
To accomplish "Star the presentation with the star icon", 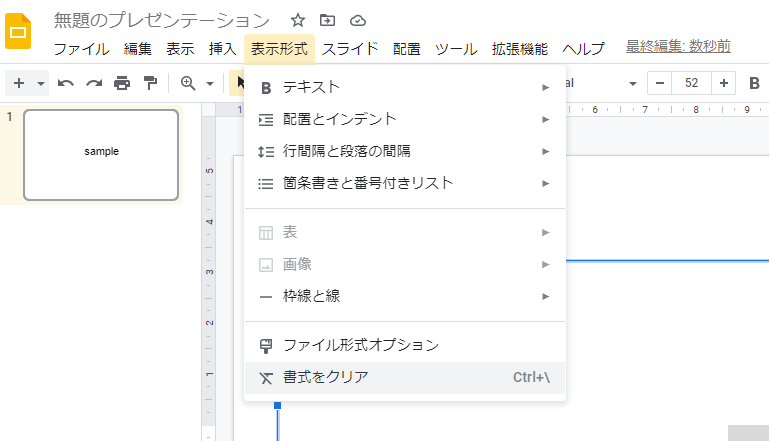I will point(298,20).
